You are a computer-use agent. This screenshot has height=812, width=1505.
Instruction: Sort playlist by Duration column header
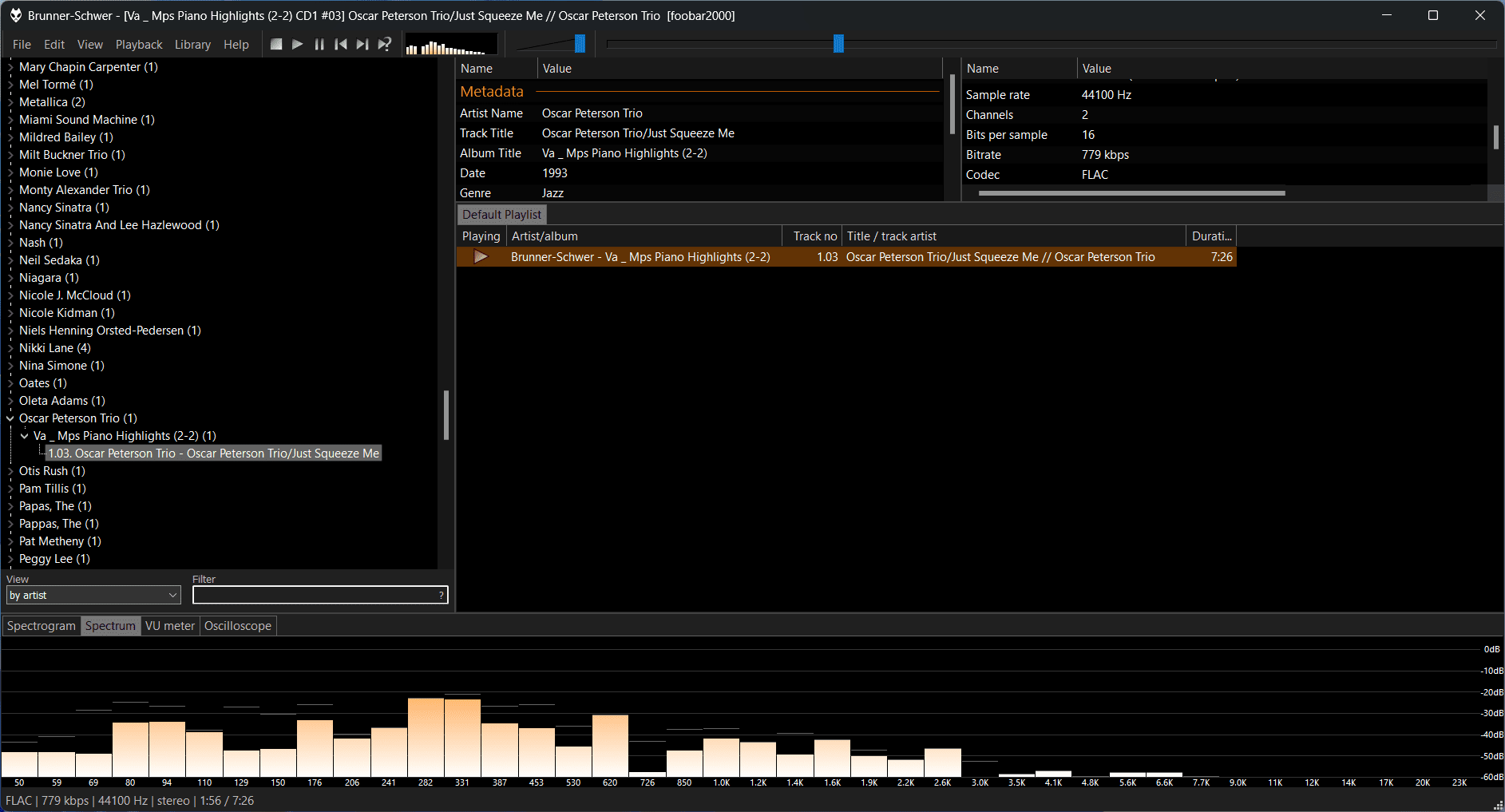tap(1211, 236)
